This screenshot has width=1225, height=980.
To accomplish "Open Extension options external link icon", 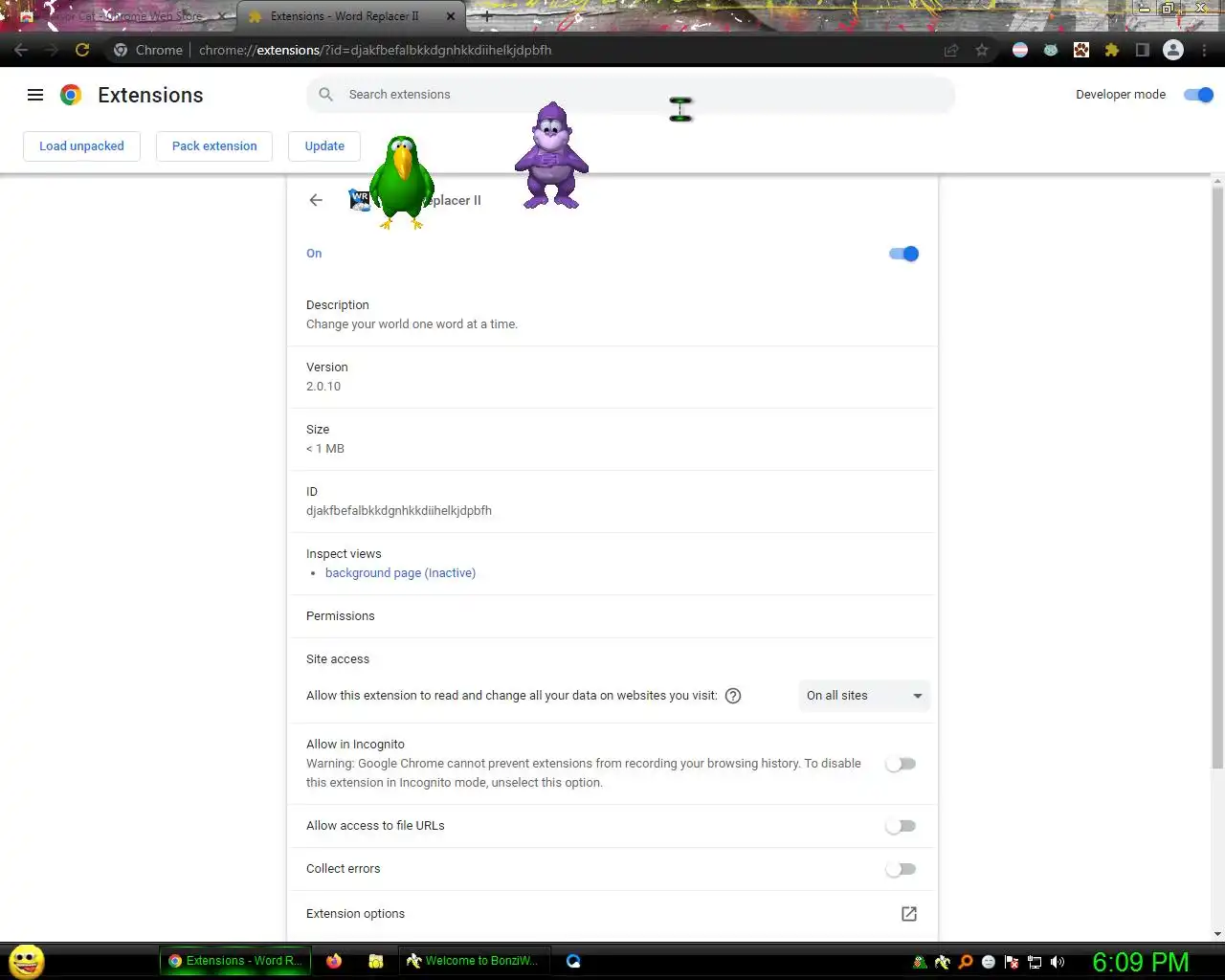I will 909,914.
